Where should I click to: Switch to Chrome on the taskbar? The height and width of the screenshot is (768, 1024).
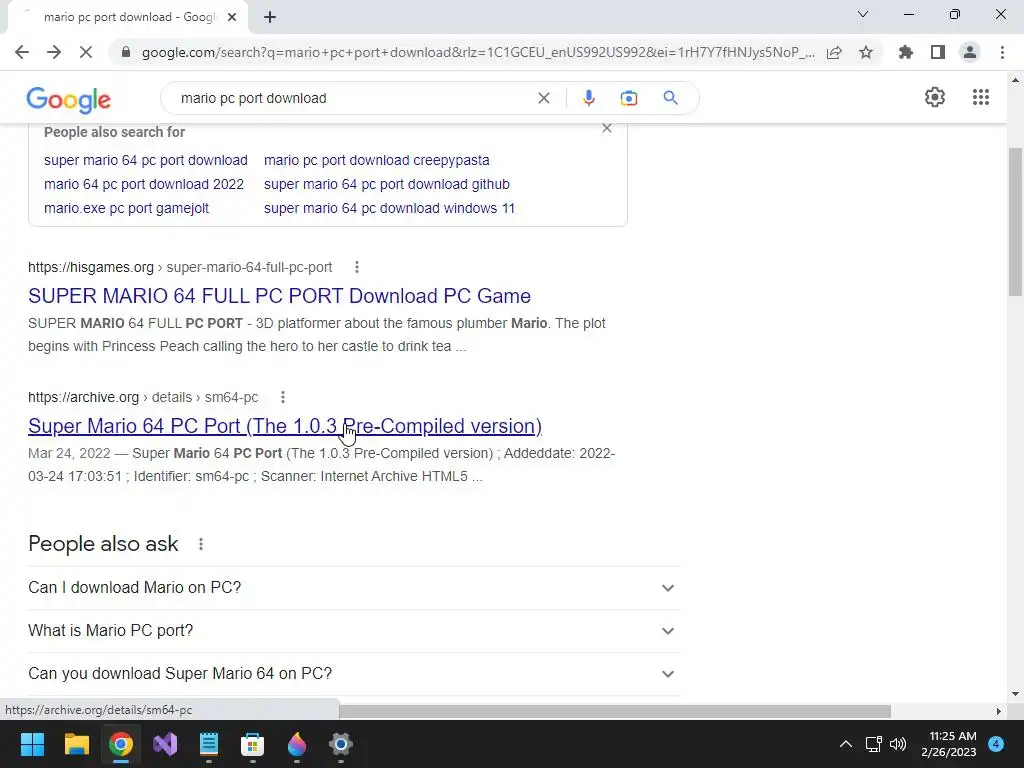click(120, 744)
